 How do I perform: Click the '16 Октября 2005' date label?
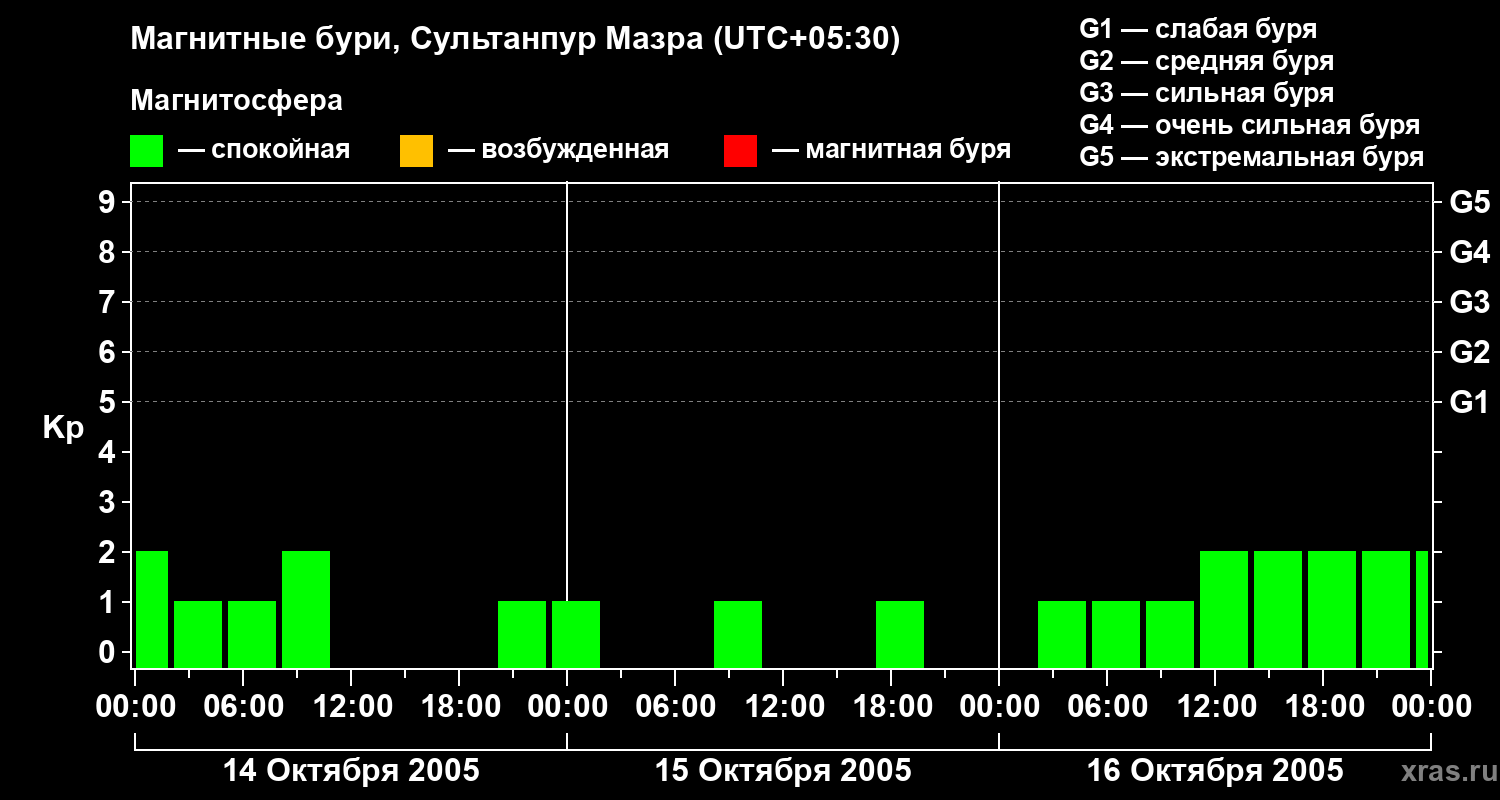1215,771
